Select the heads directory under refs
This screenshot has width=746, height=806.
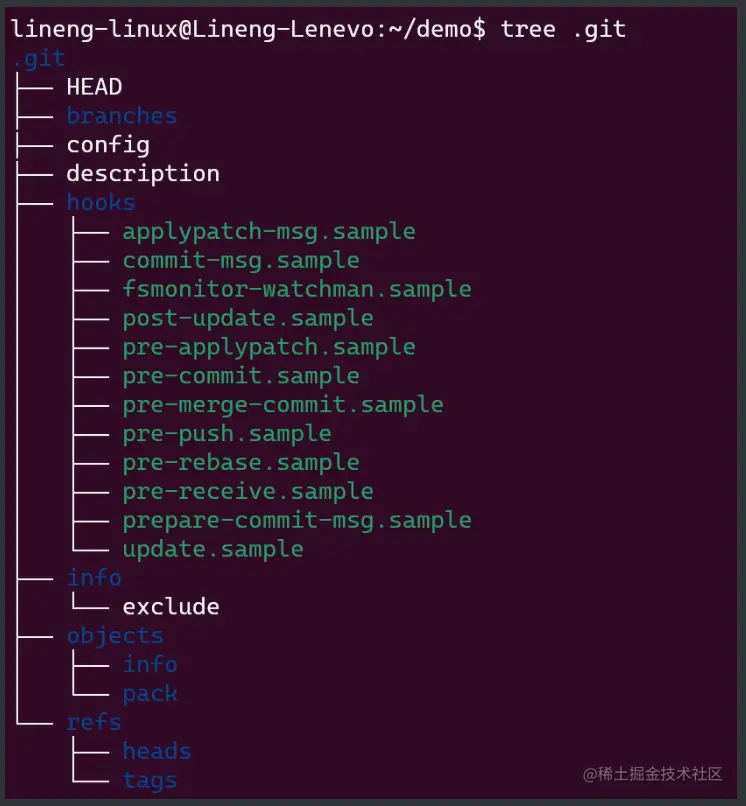pyautogui.click(x=156, y=751)
